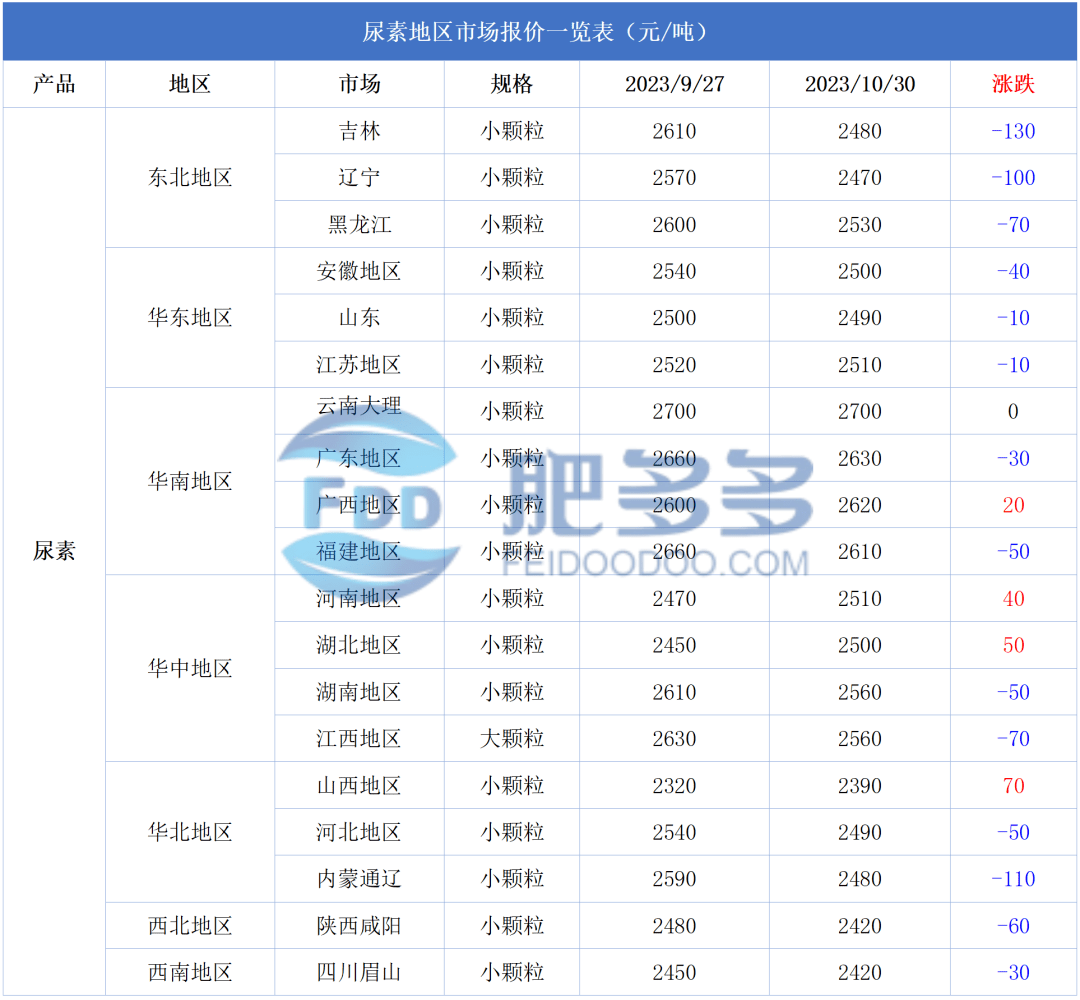Click the 江苏地区 market cell

point(359,364)
